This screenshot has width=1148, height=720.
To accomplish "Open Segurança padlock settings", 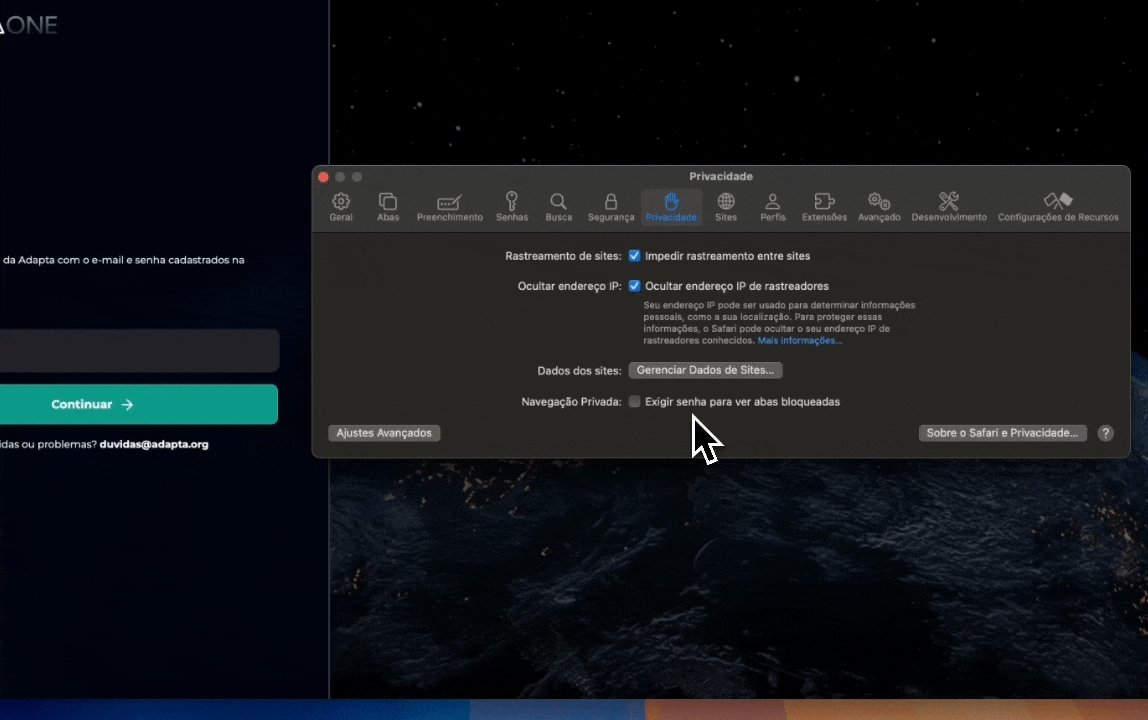I will 610,207.
